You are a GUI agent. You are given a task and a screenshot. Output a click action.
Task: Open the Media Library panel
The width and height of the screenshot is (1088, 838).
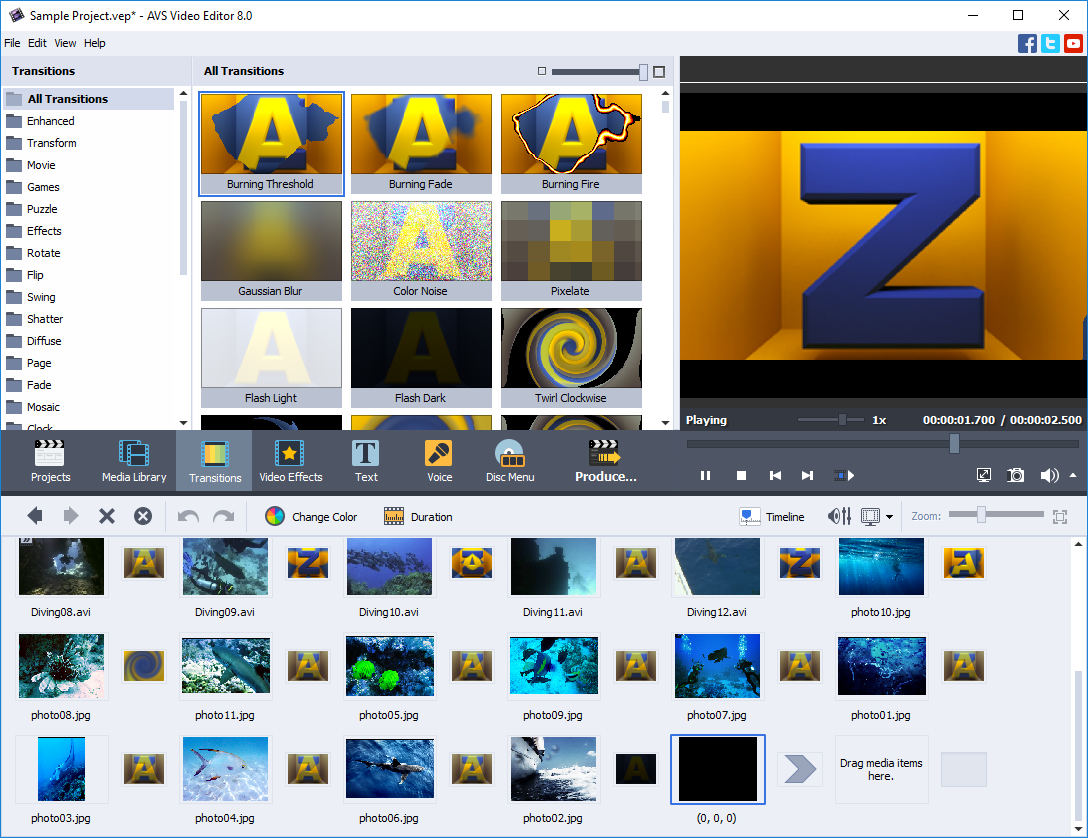(x=133, y=459)
